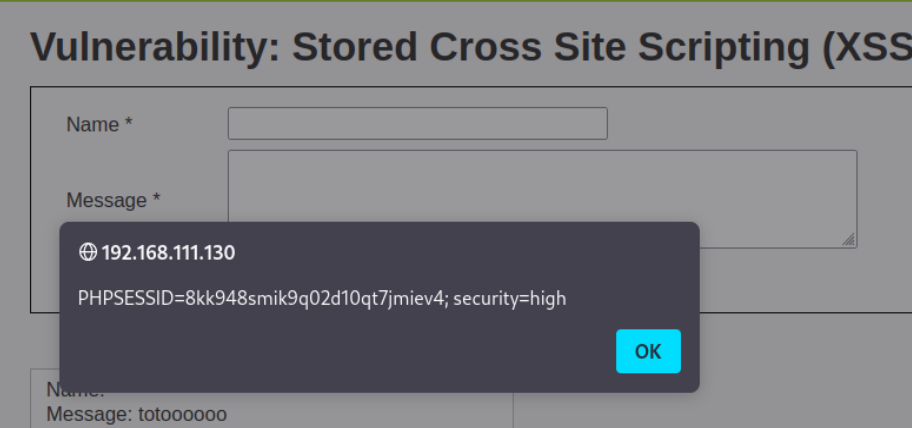Image resolution: width=912 pixels, height=428 pixels.
Task: Click the 'security=high' text in the alert
Action: click(510, 298)
